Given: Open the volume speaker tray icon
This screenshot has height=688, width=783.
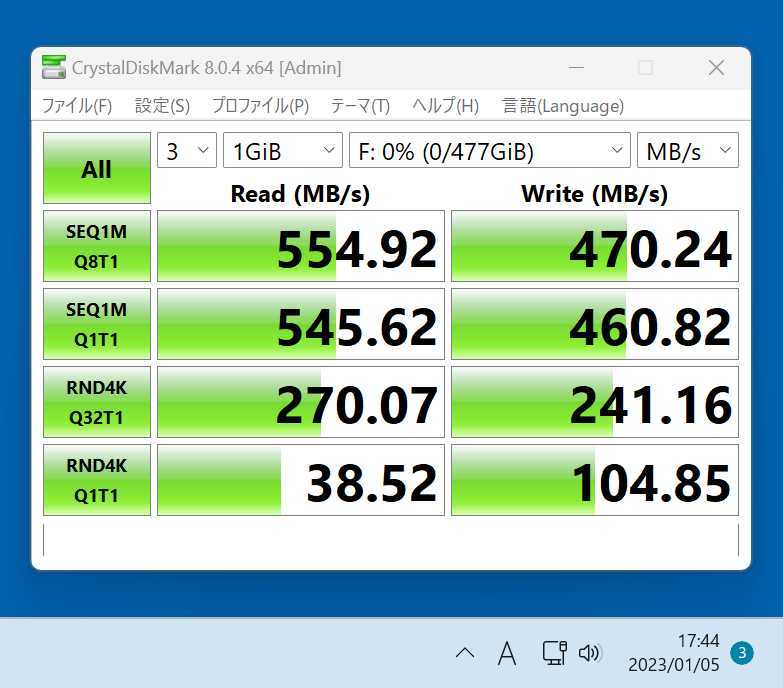Looking at the screenshot, I should [589, 653].
